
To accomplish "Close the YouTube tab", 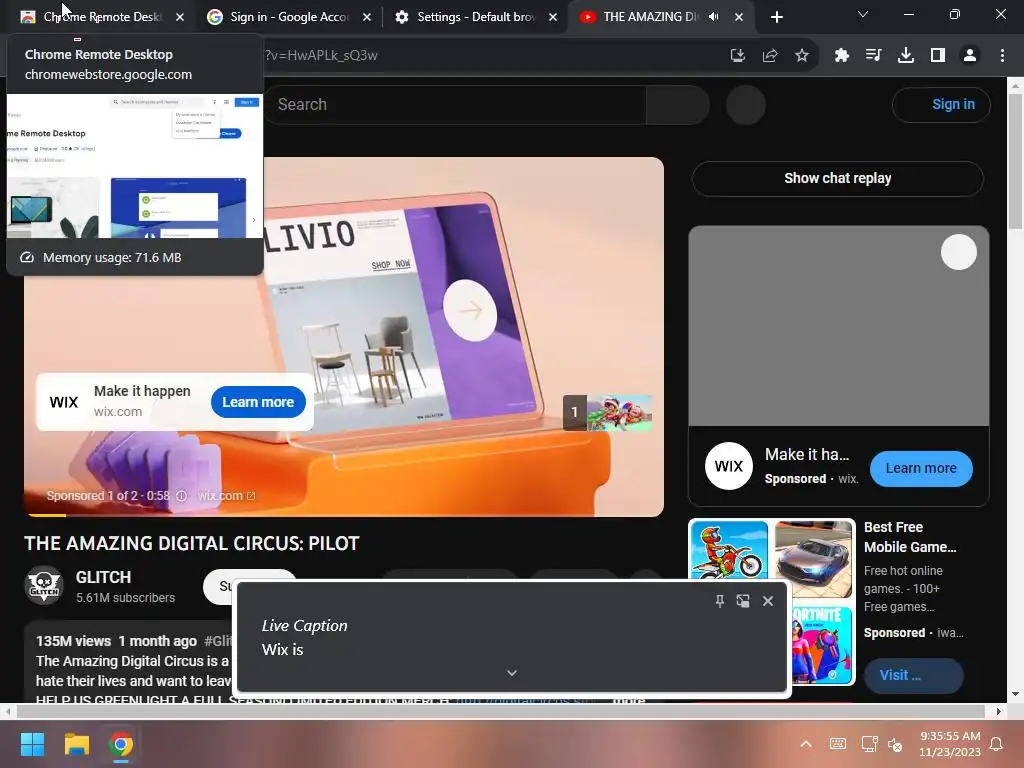I will pos(739,17).
